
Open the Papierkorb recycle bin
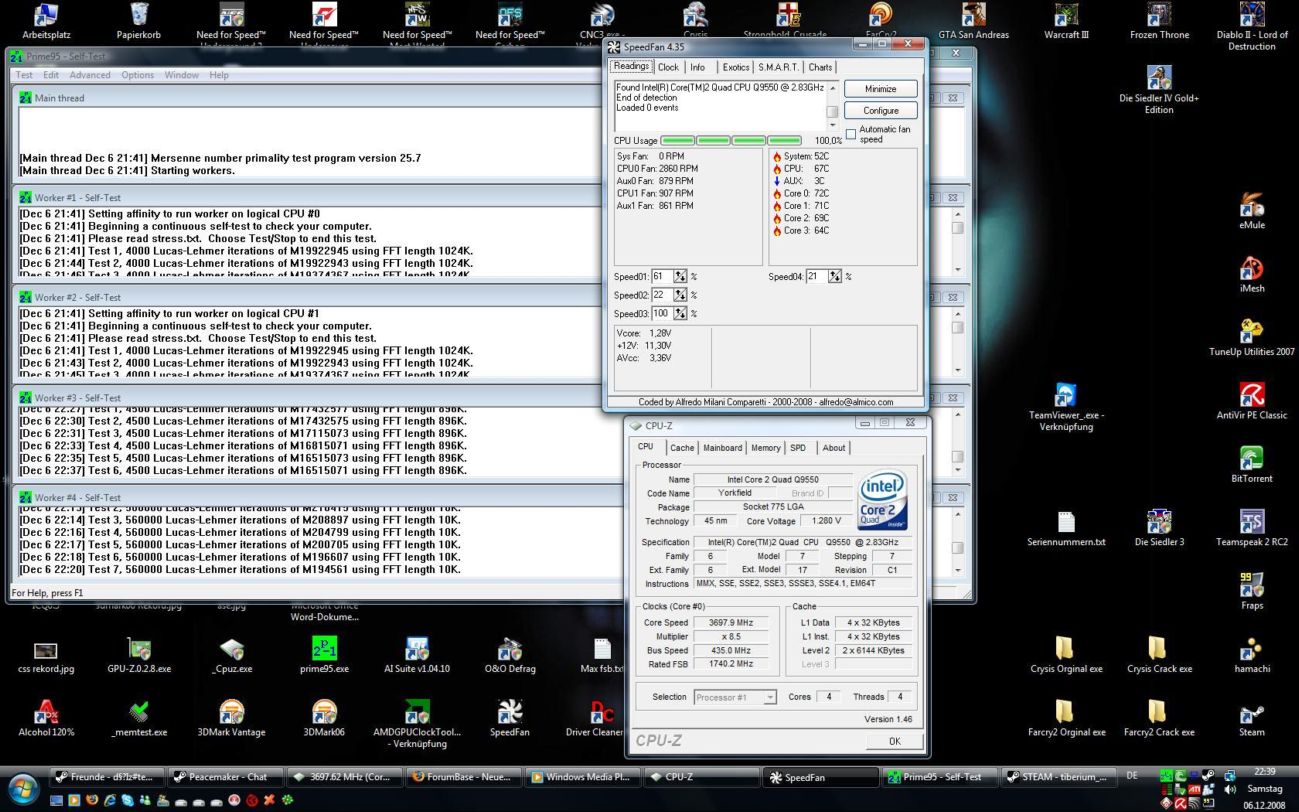click(x=139, y=21)
